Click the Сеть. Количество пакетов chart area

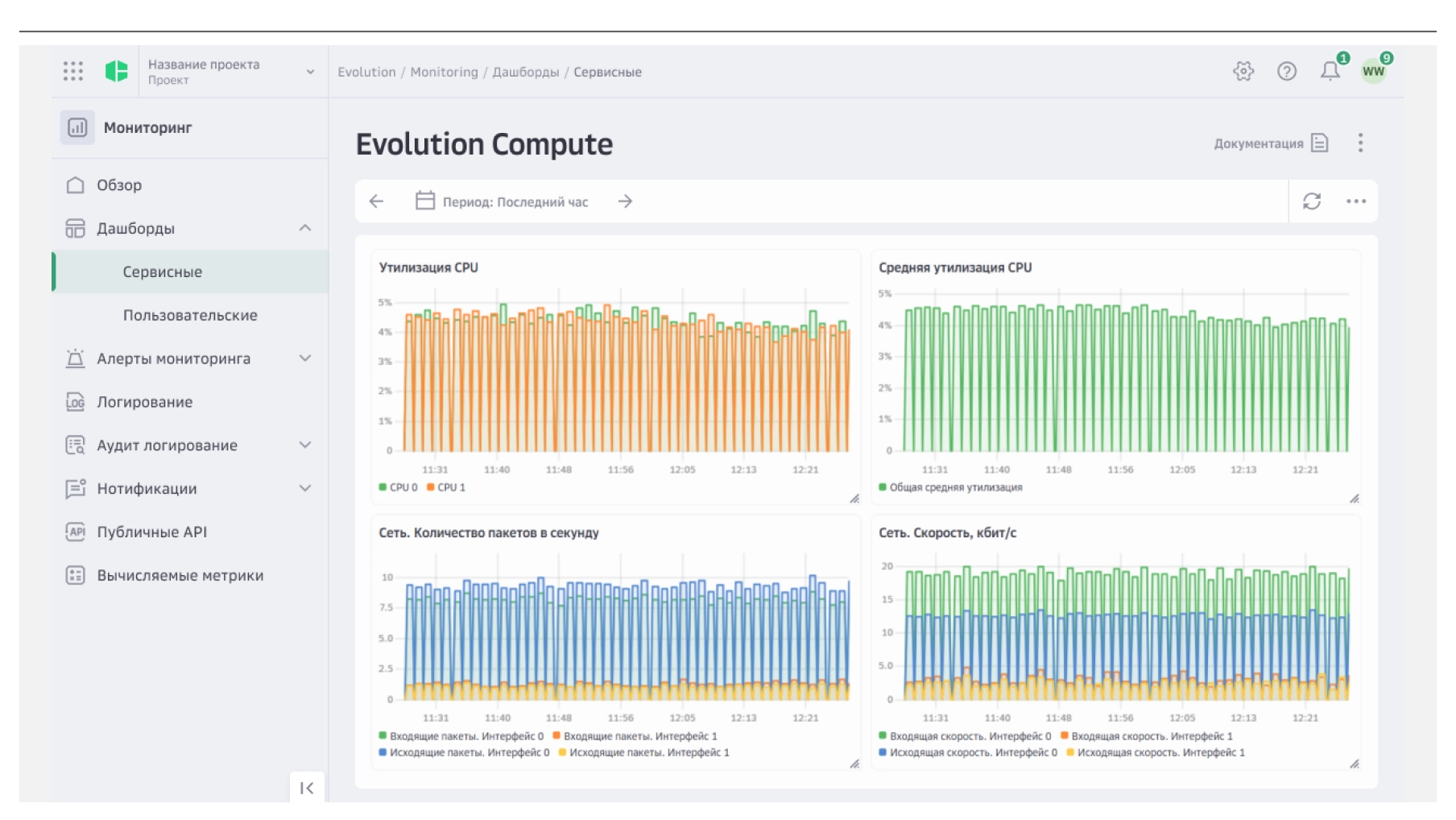[x=616, y=635]
